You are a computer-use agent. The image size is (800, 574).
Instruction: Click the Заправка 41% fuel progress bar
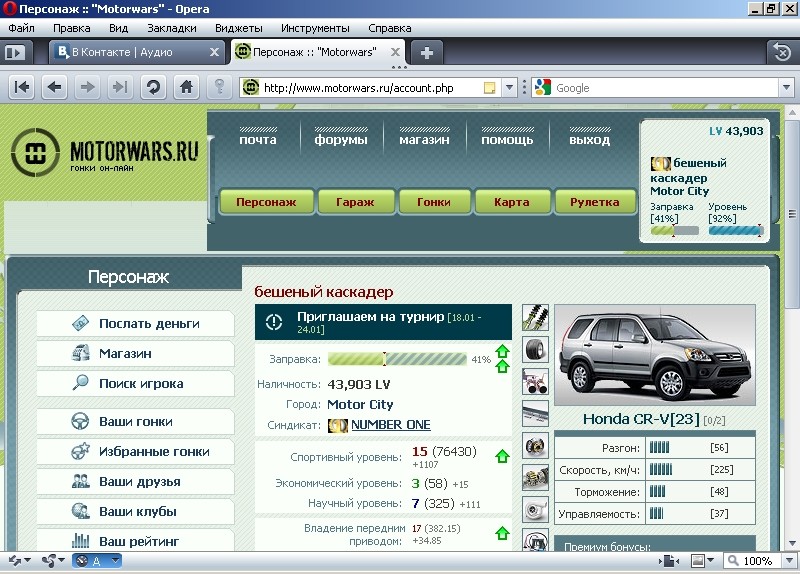click(397, 359)
